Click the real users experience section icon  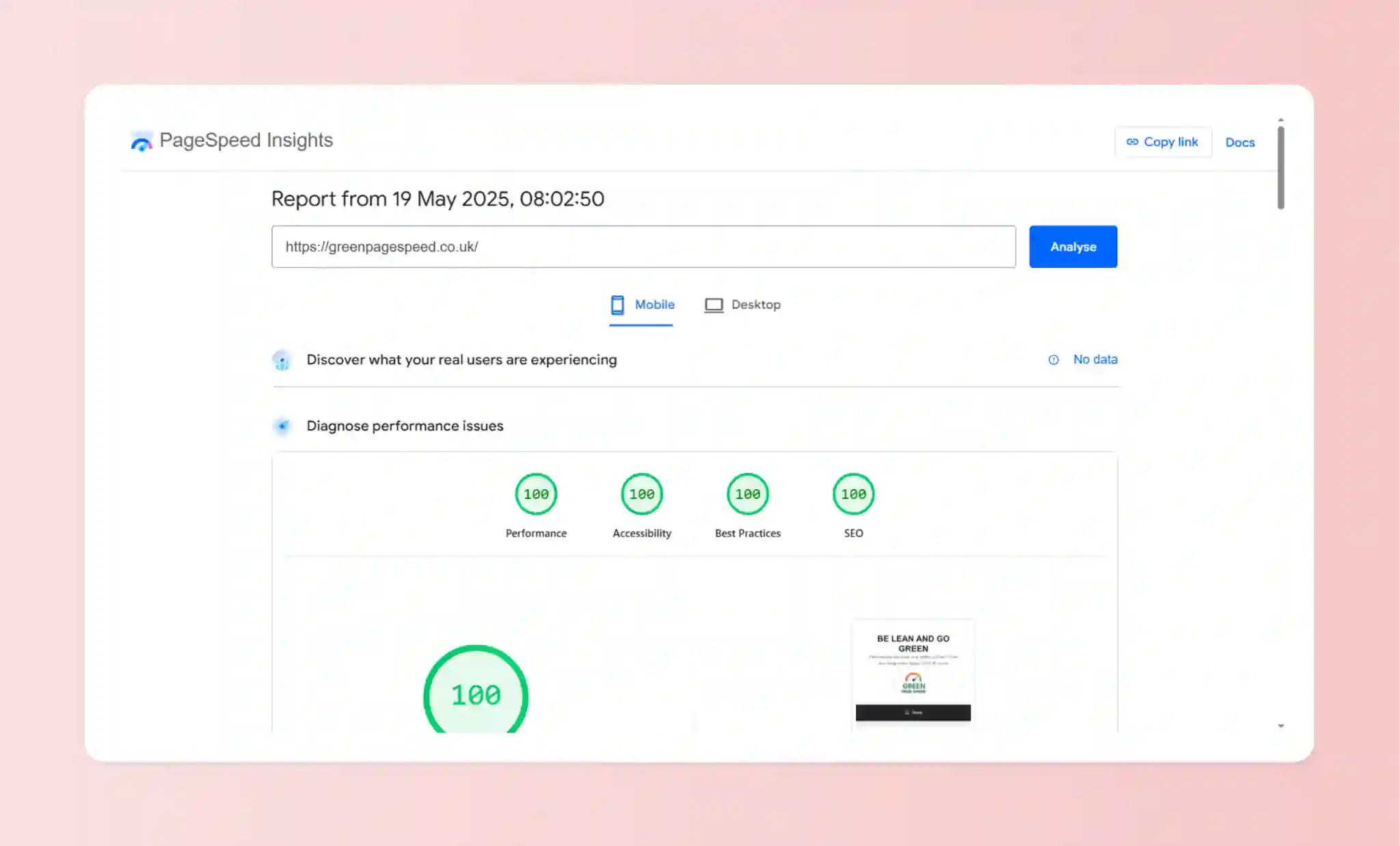pos(282,360)
